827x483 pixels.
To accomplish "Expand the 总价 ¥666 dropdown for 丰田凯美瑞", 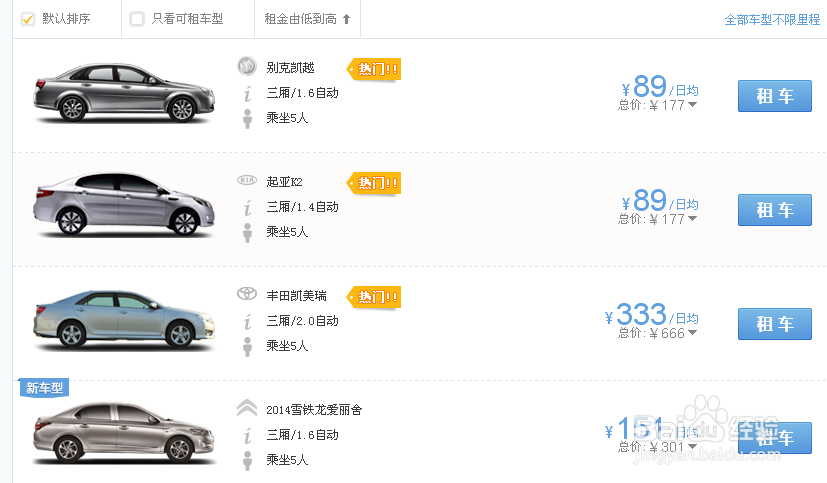I will pyautogui.click(x=693, y=332).
